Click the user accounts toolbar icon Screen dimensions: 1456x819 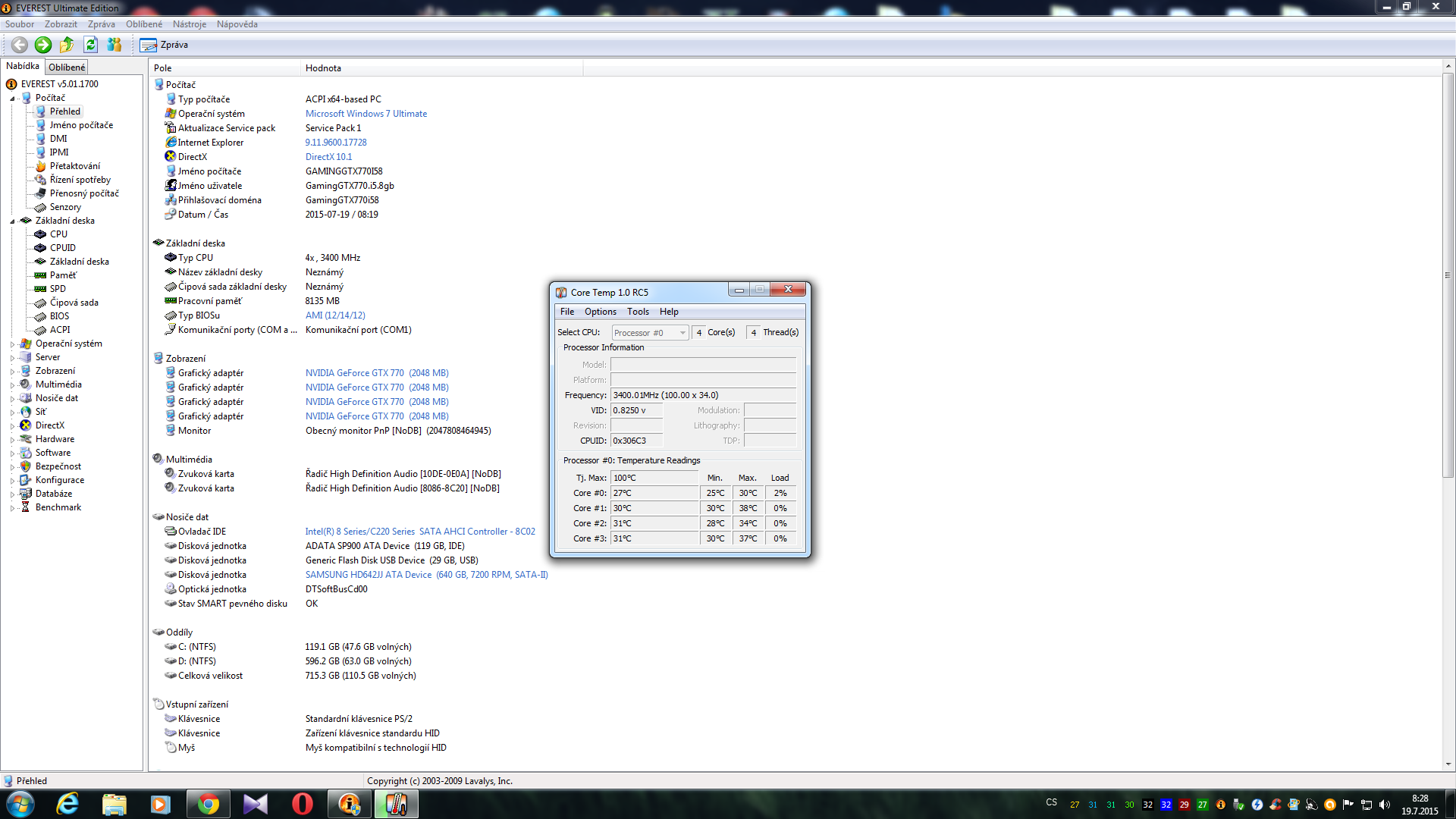114,45
